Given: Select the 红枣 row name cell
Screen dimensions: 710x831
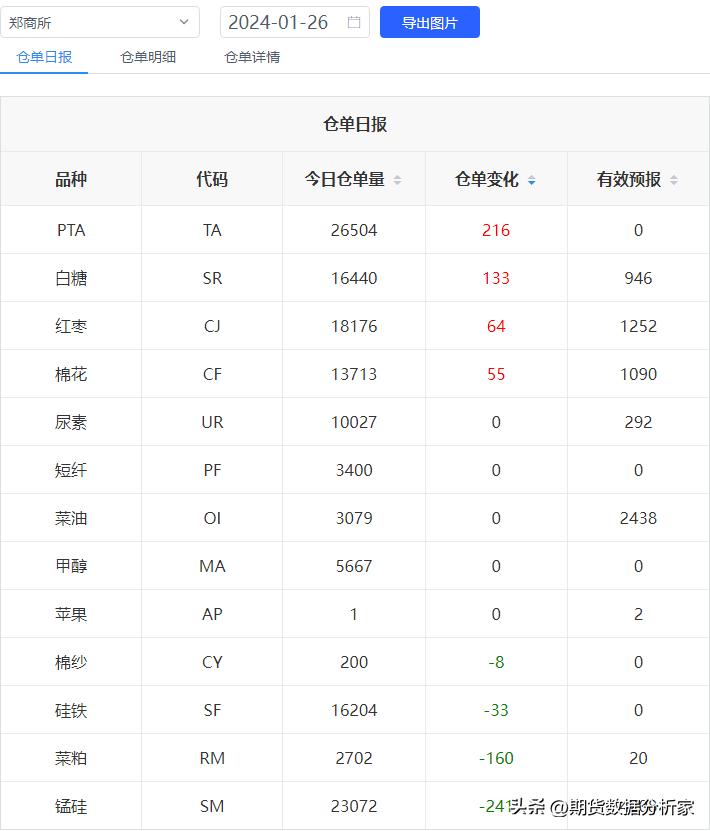Looking at the screenshot, I should click(71, 326).
